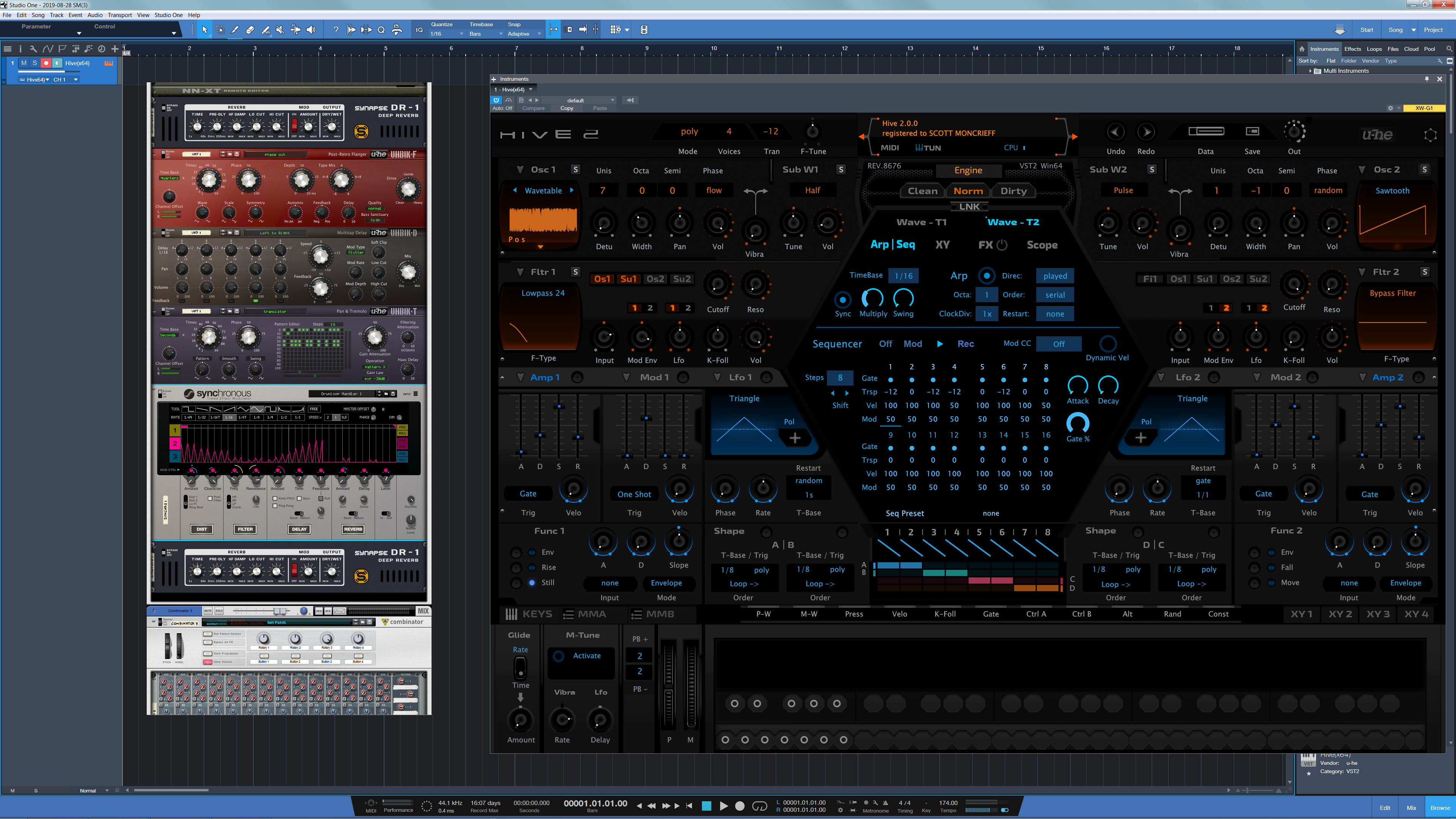Screen dimensions: 1456x819
Task: Expand the Multi Instruments tree item
Action: click(x=1310, y=71)
